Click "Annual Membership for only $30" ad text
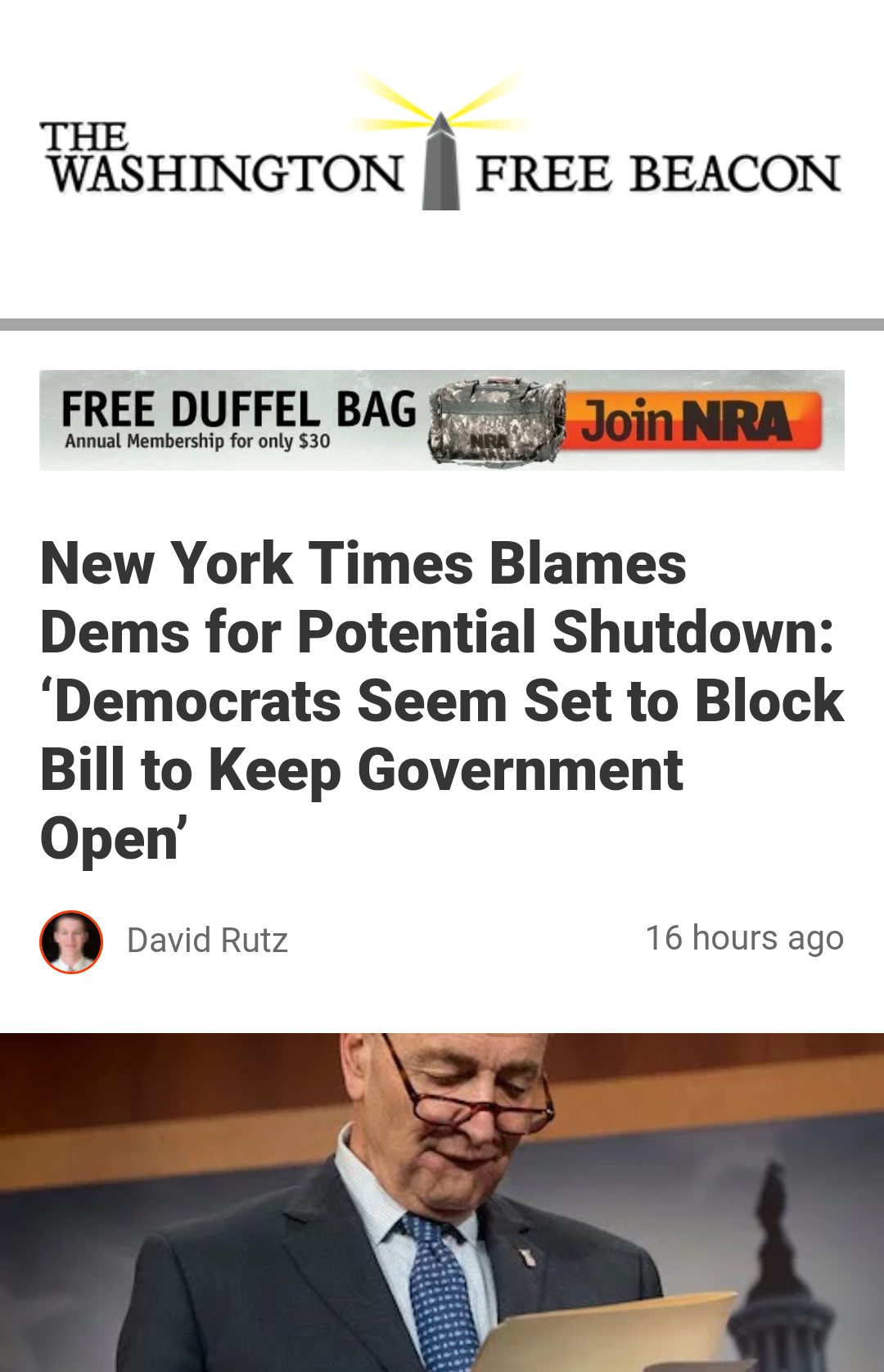Viewport: 884px width, 1372px height. pos(197,441)
